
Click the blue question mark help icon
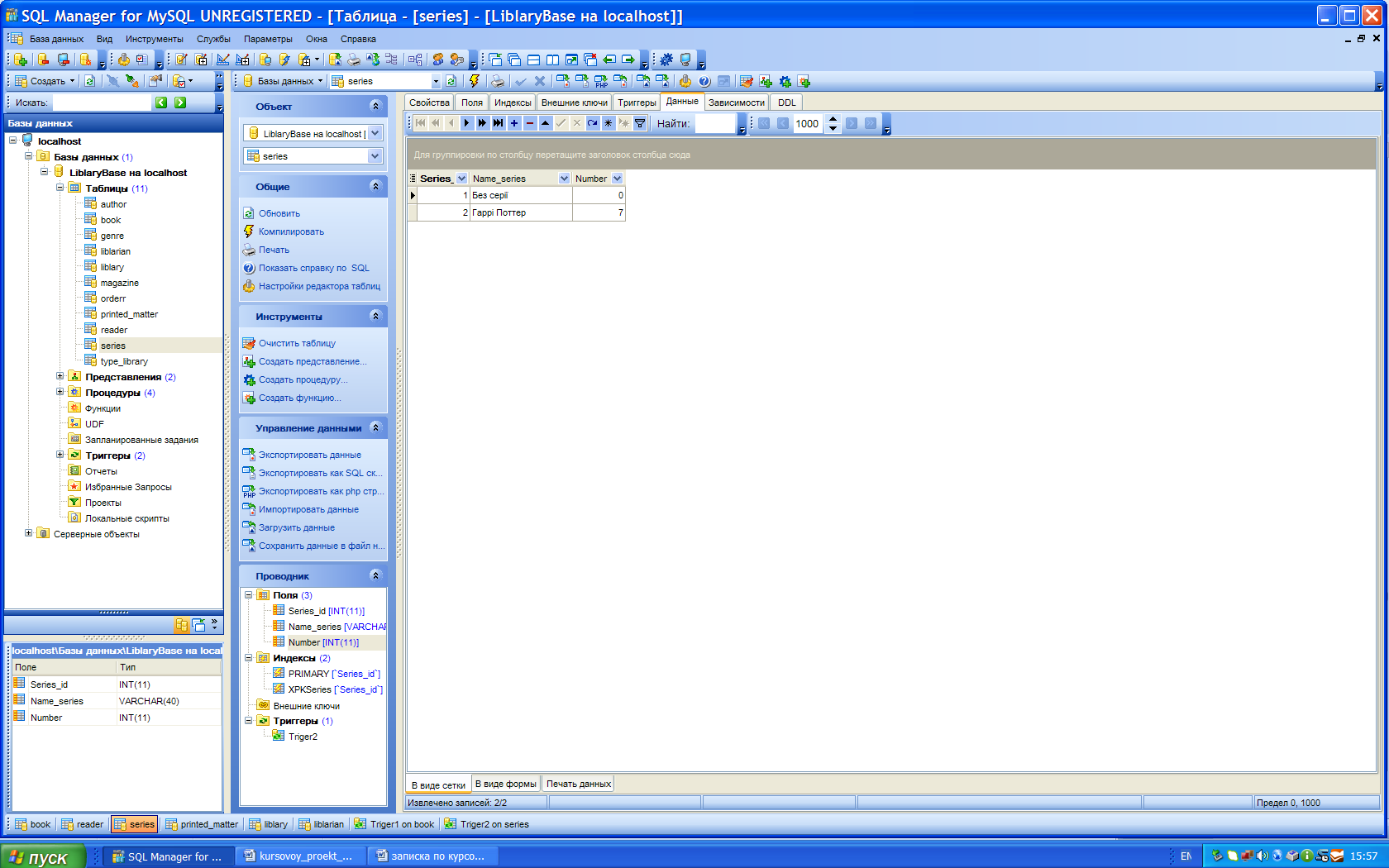704,81
